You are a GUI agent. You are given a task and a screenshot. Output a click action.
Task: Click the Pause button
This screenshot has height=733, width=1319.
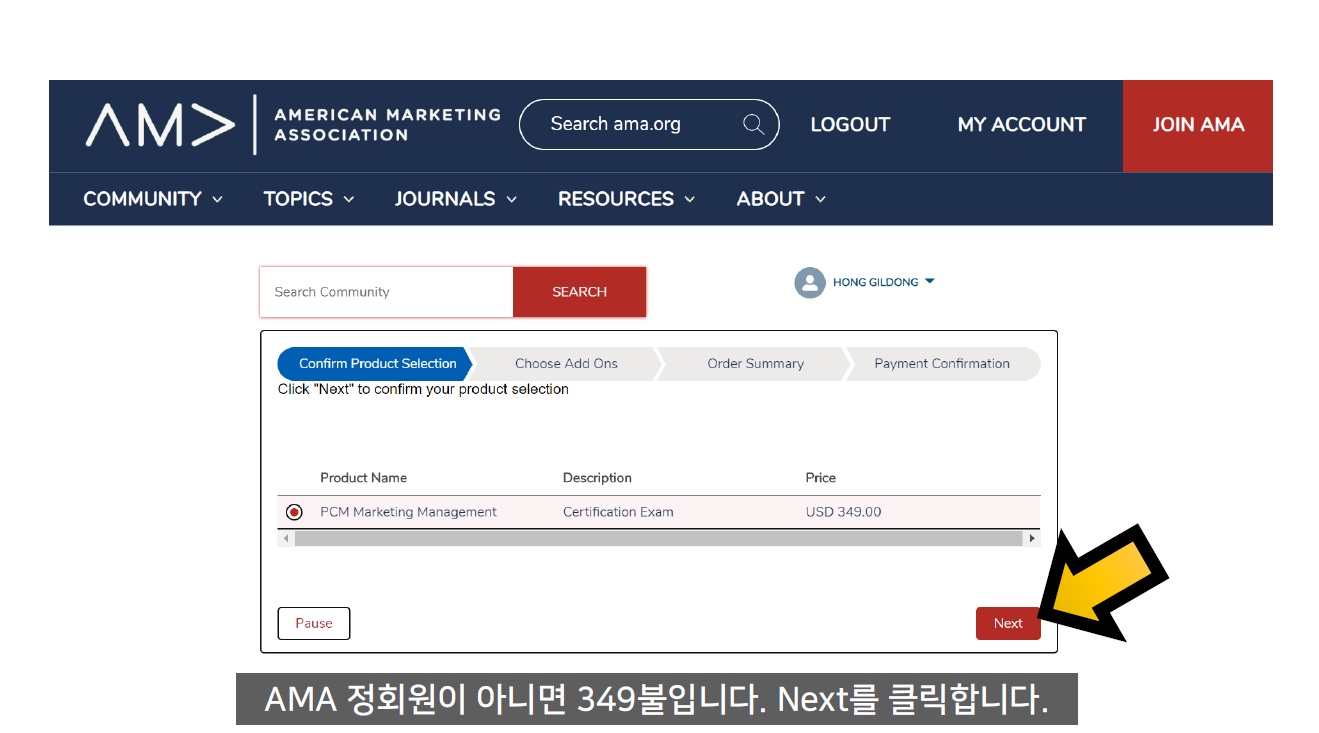(314, 623)
